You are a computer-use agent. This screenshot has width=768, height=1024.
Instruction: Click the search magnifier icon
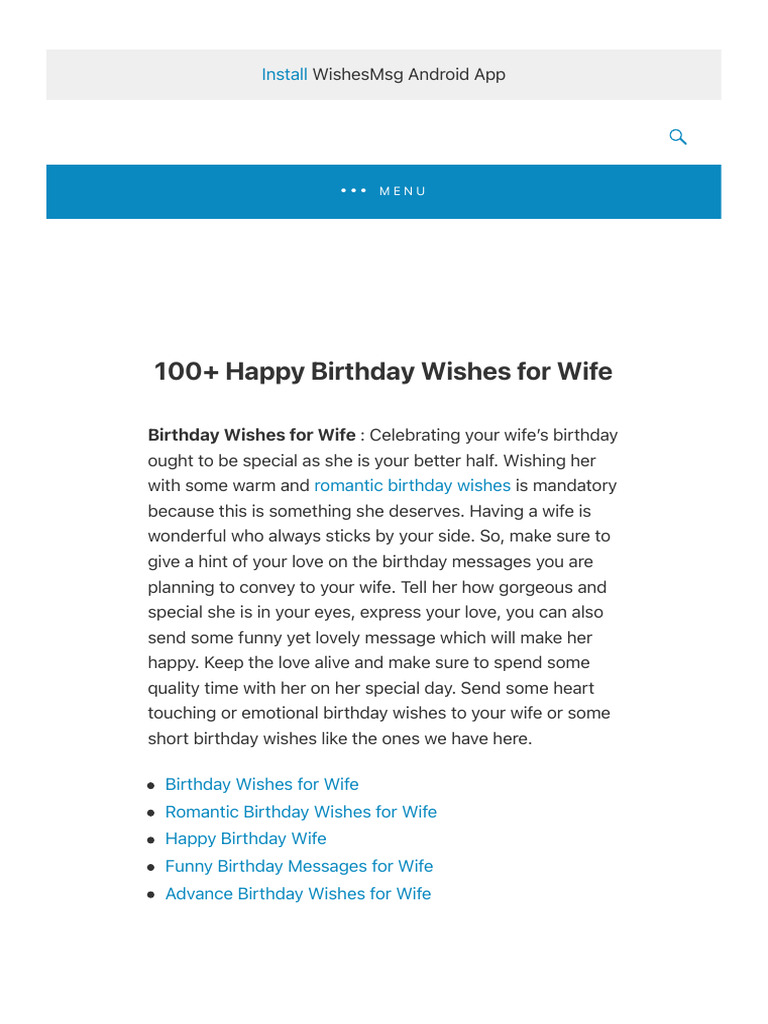[x=678, y=137]
